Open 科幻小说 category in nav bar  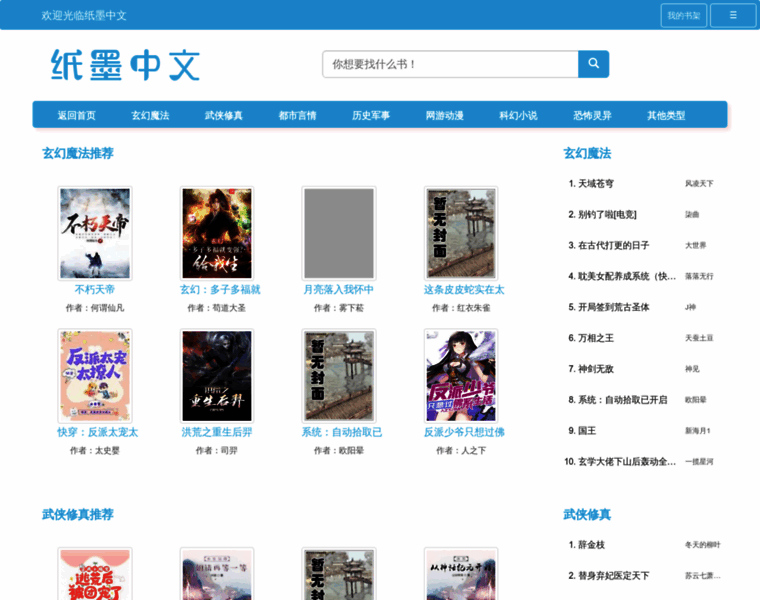pyautogui.click(x=518, y=115)
